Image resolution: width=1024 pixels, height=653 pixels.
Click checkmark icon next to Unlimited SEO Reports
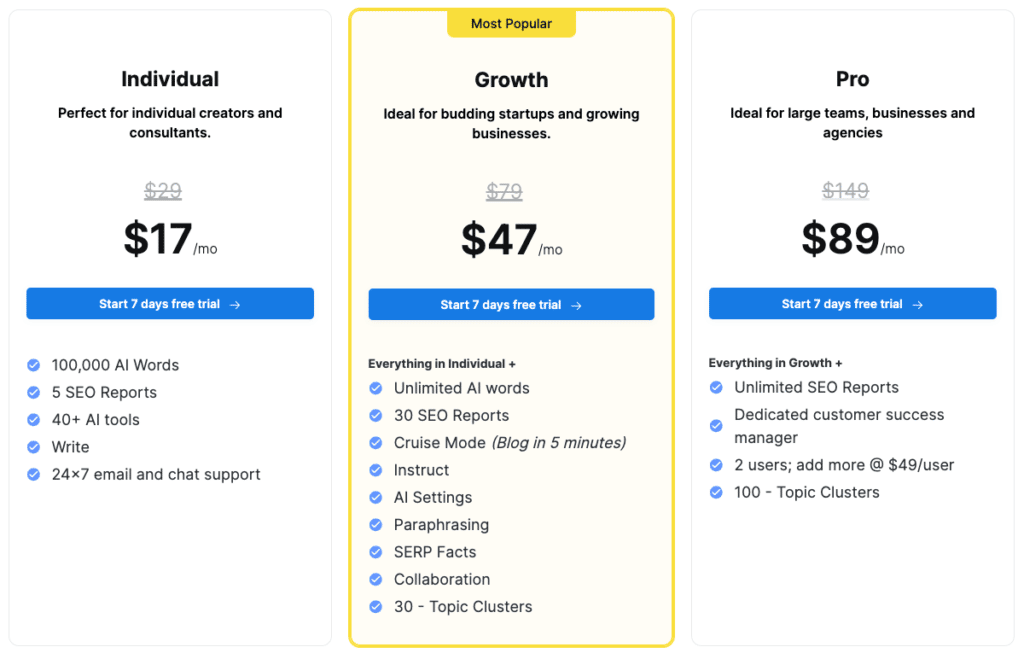[716, 387]
